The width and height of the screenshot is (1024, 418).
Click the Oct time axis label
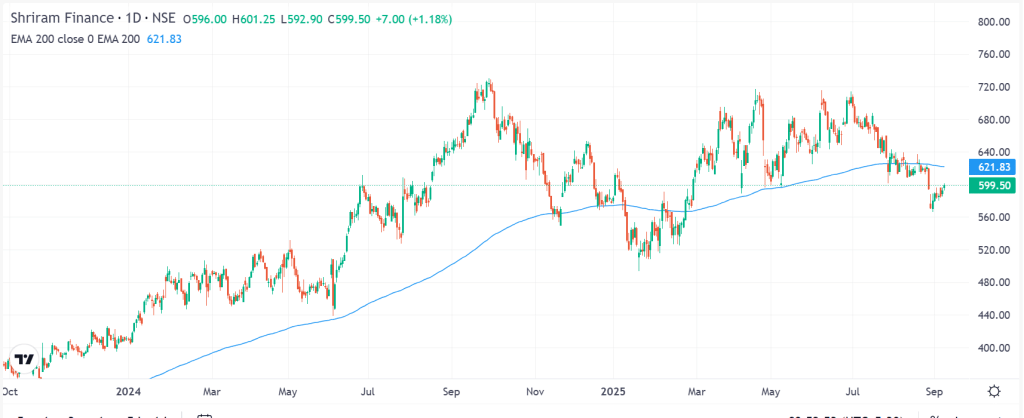click(10, 392)
